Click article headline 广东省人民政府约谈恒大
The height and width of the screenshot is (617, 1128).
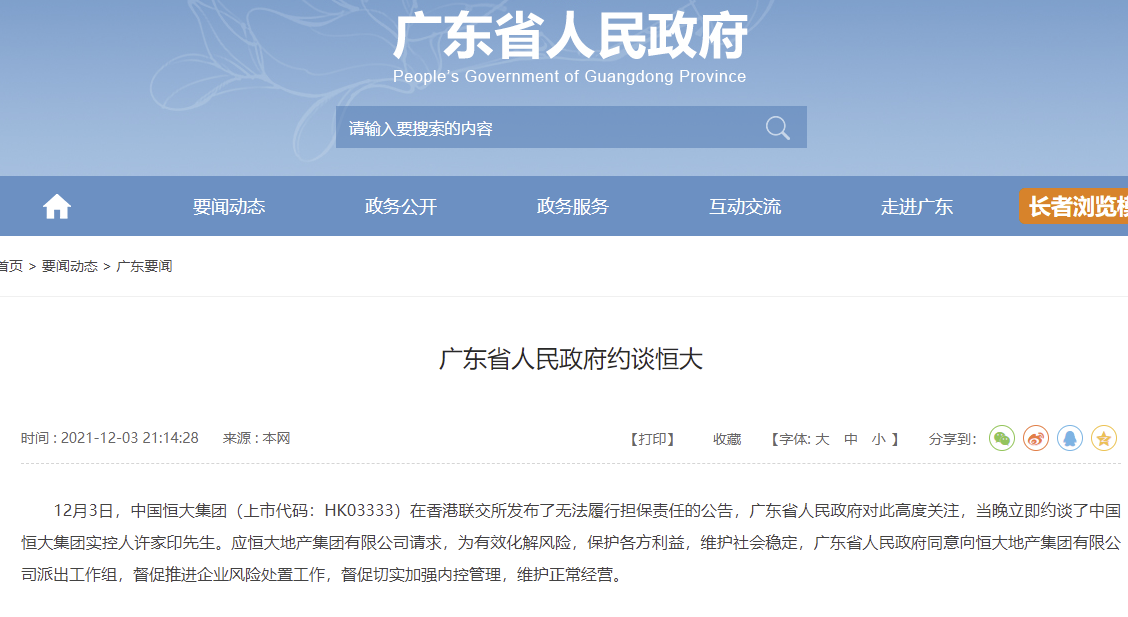pyautogui.click(x=570, y=359)
